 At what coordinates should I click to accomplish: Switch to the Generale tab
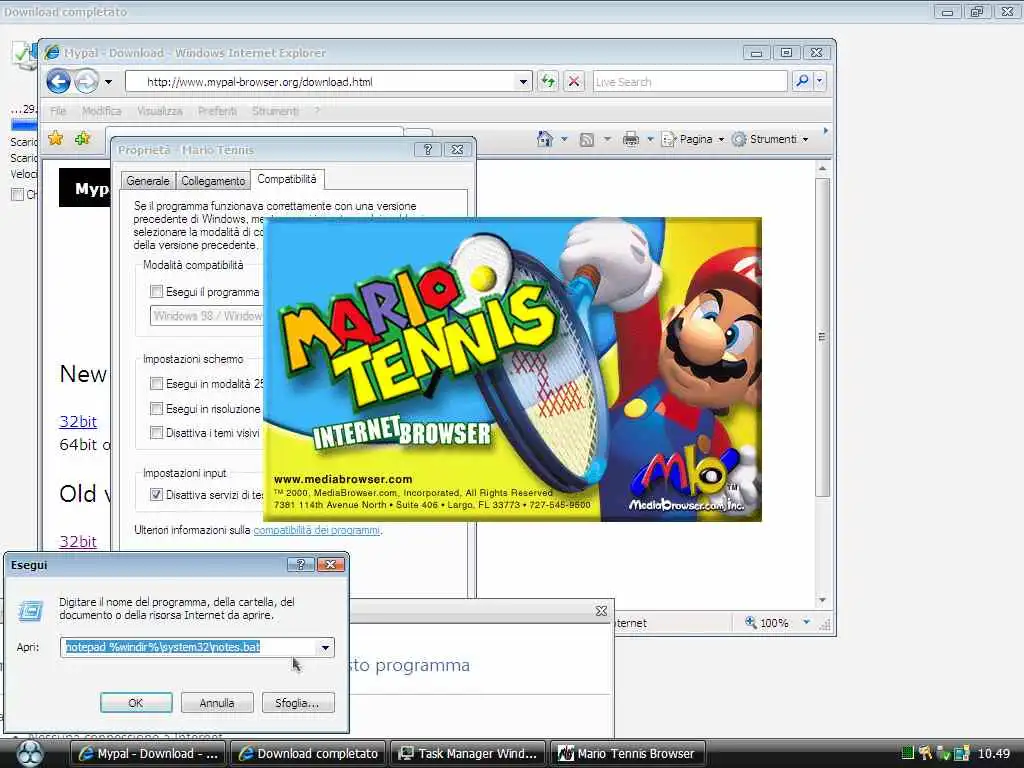coord(148,181)
